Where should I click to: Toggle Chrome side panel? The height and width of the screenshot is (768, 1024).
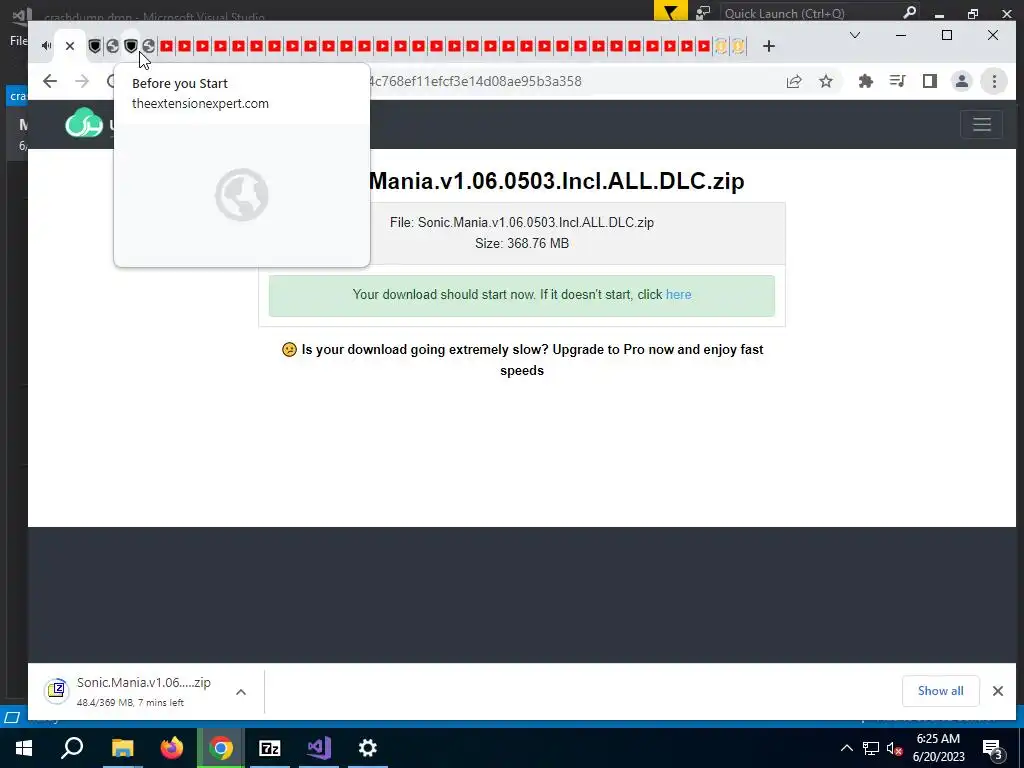pos(929,81)
